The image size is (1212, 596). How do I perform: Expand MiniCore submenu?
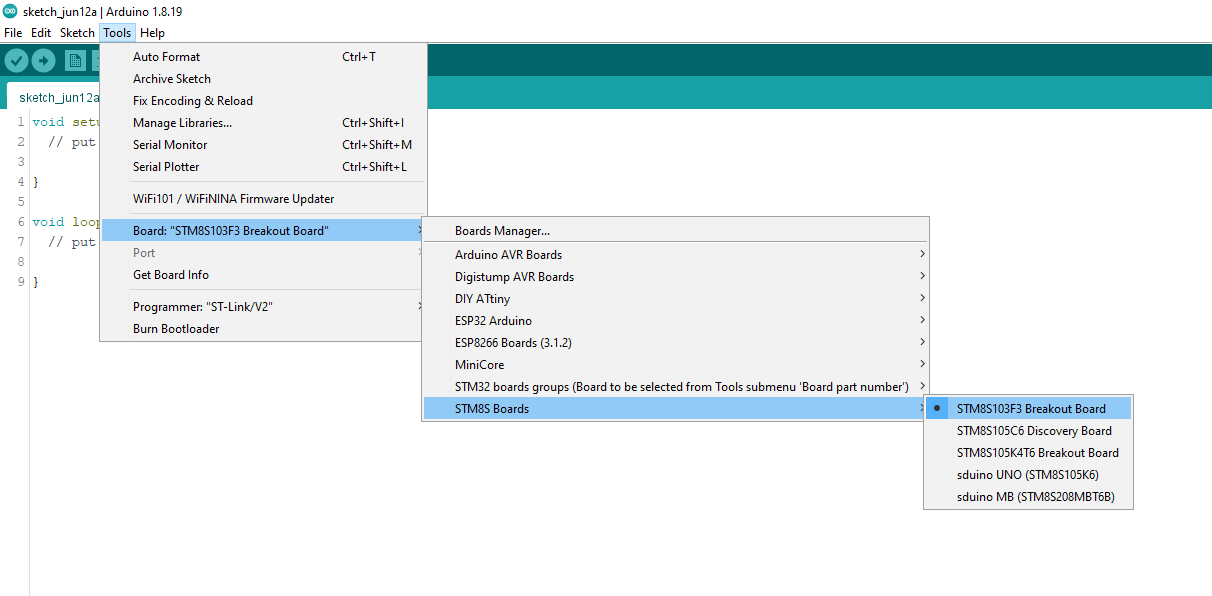(x=676, y=365)
